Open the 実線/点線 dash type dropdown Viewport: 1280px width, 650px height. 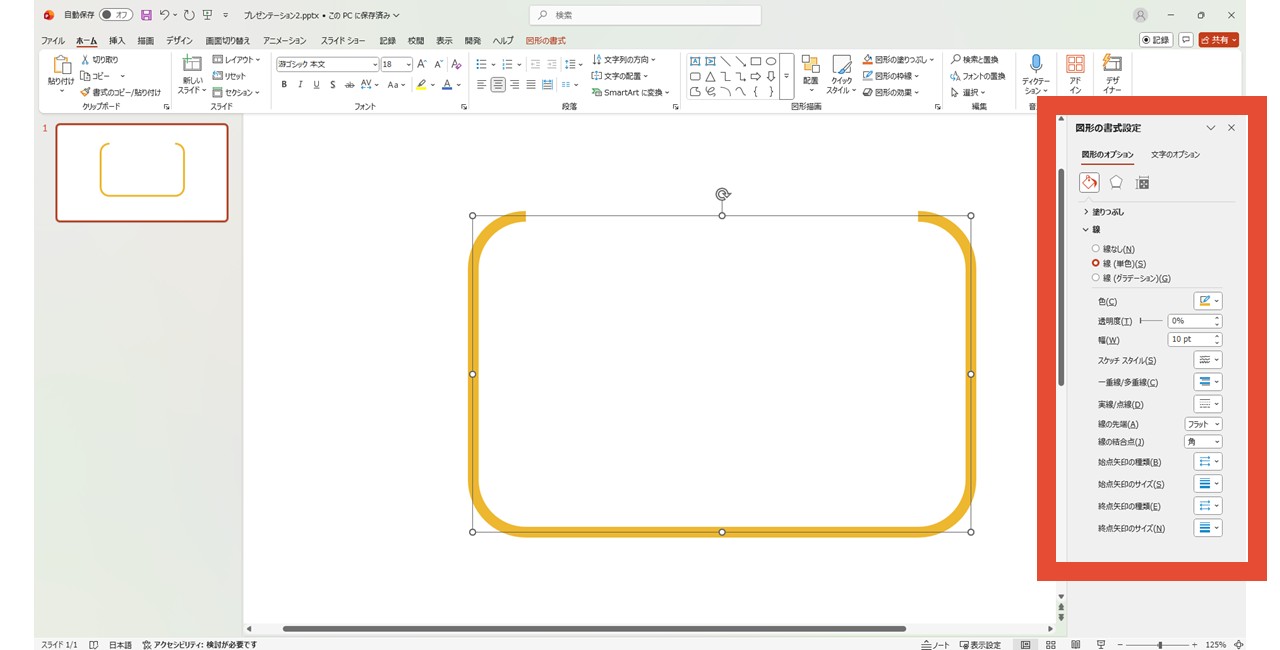point(1207,404)
